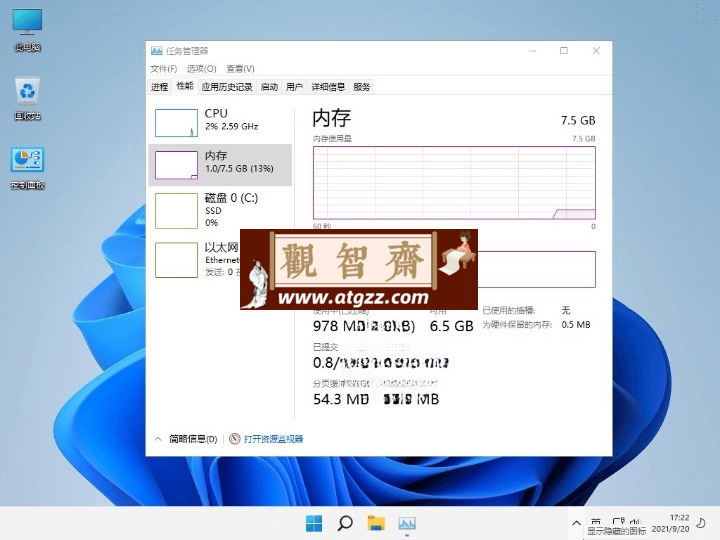Image resolution: width=720 pixels, height=540 pixels.
Task: Click the CPU mini graph thumbnail
Action: 176,123
